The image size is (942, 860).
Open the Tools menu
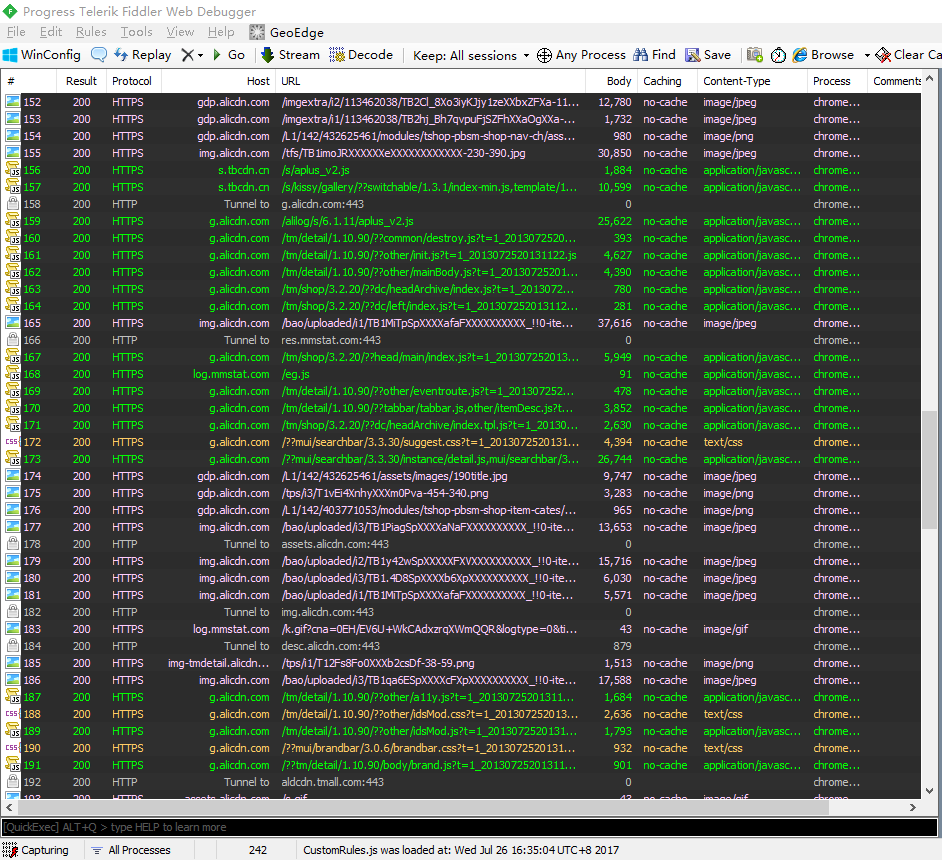click(x=136, y=32)
